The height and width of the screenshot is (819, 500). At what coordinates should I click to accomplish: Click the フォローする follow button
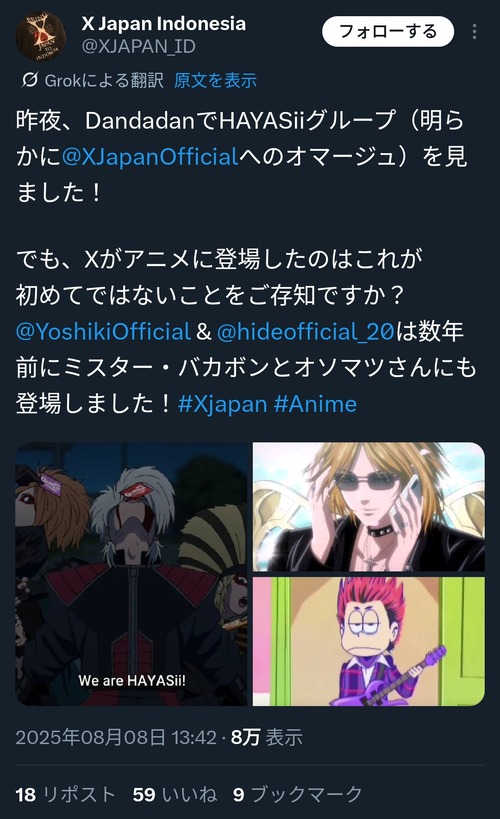(388, 32)
